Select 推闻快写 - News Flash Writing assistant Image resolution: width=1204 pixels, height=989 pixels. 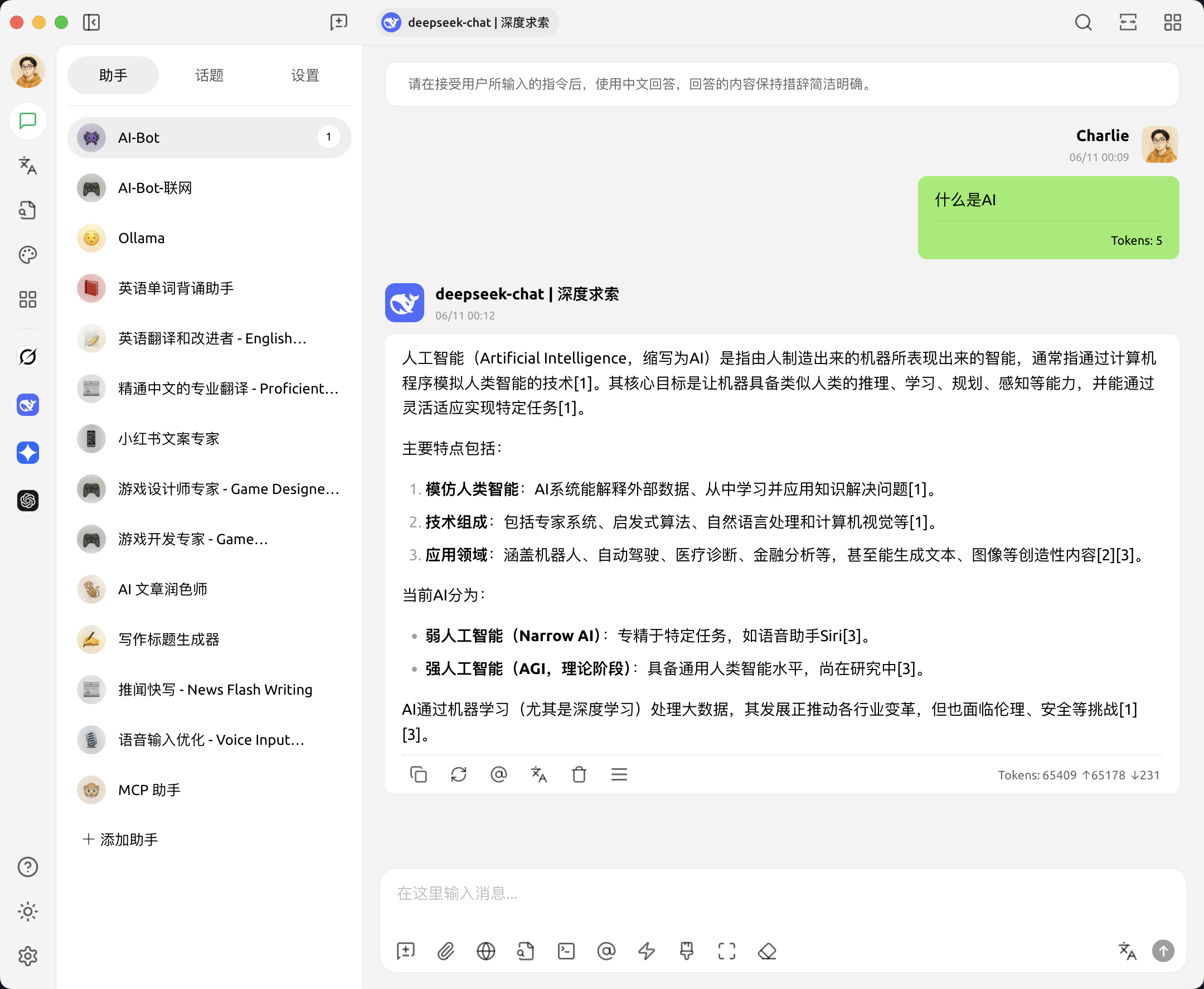point(209,689)
